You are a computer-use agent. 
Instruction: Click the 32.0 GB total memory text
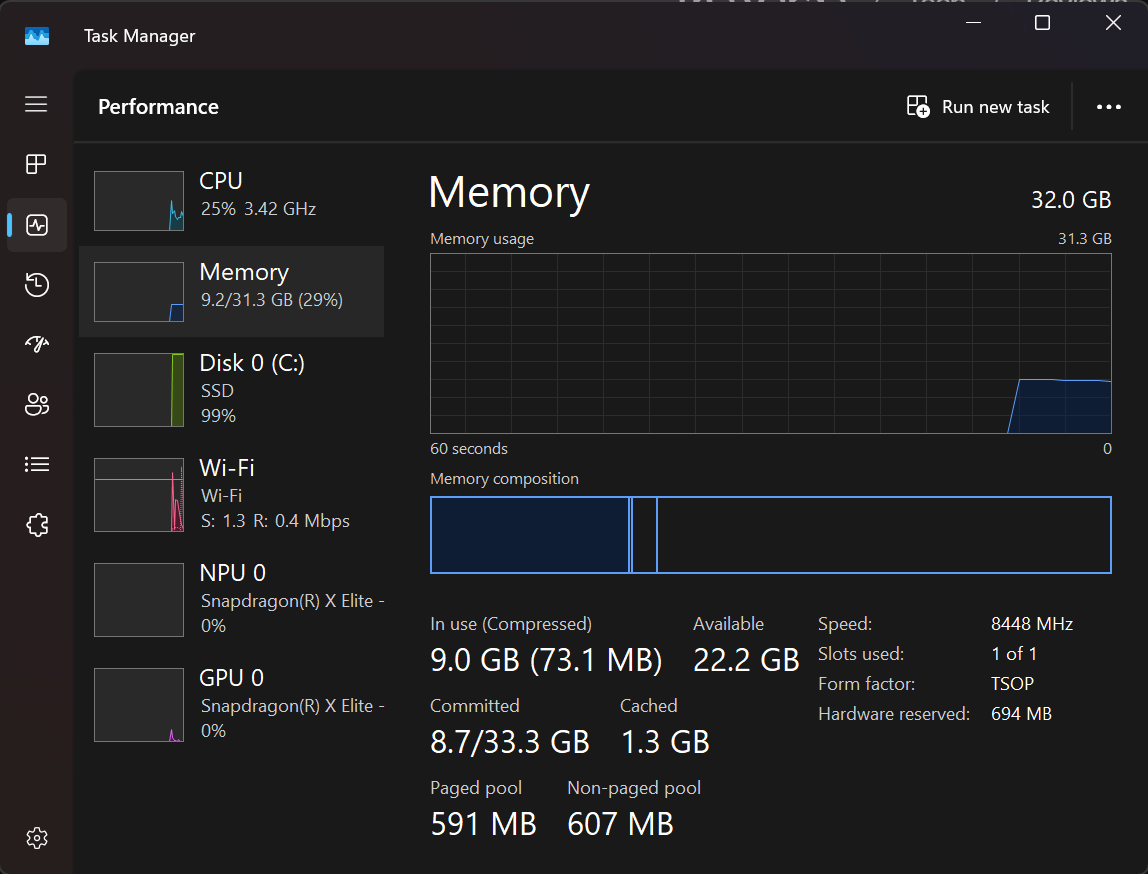(x=1070, y=200)
